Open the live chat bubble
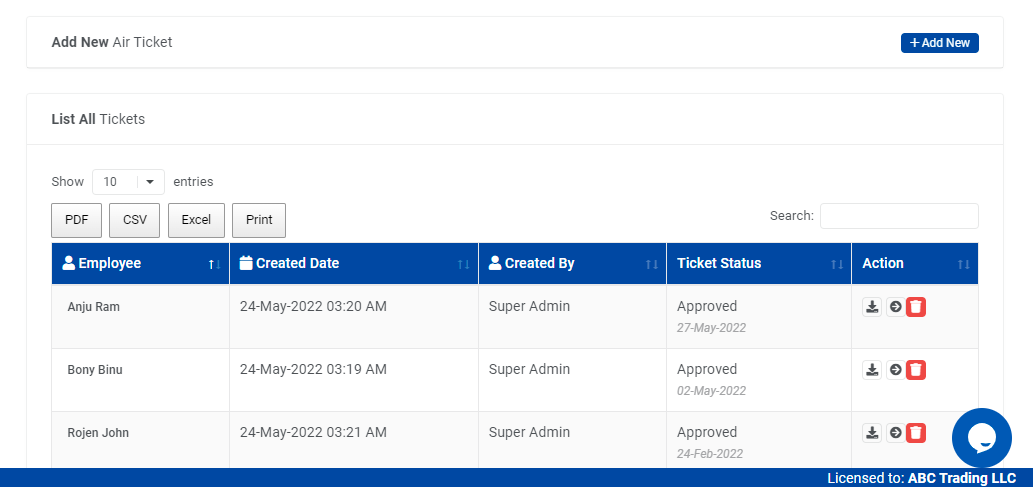This screenshot has width=1033, height=487. [981, 437]
